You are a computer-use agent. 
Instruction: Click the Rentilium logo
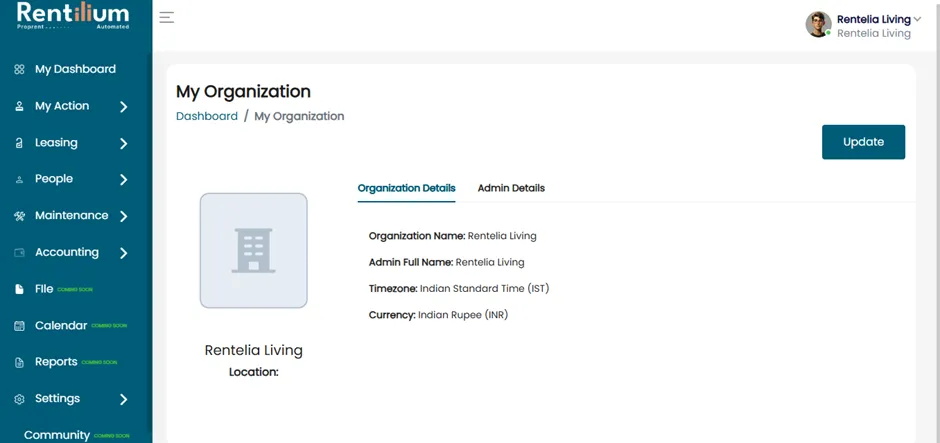[x=73, y=16]
